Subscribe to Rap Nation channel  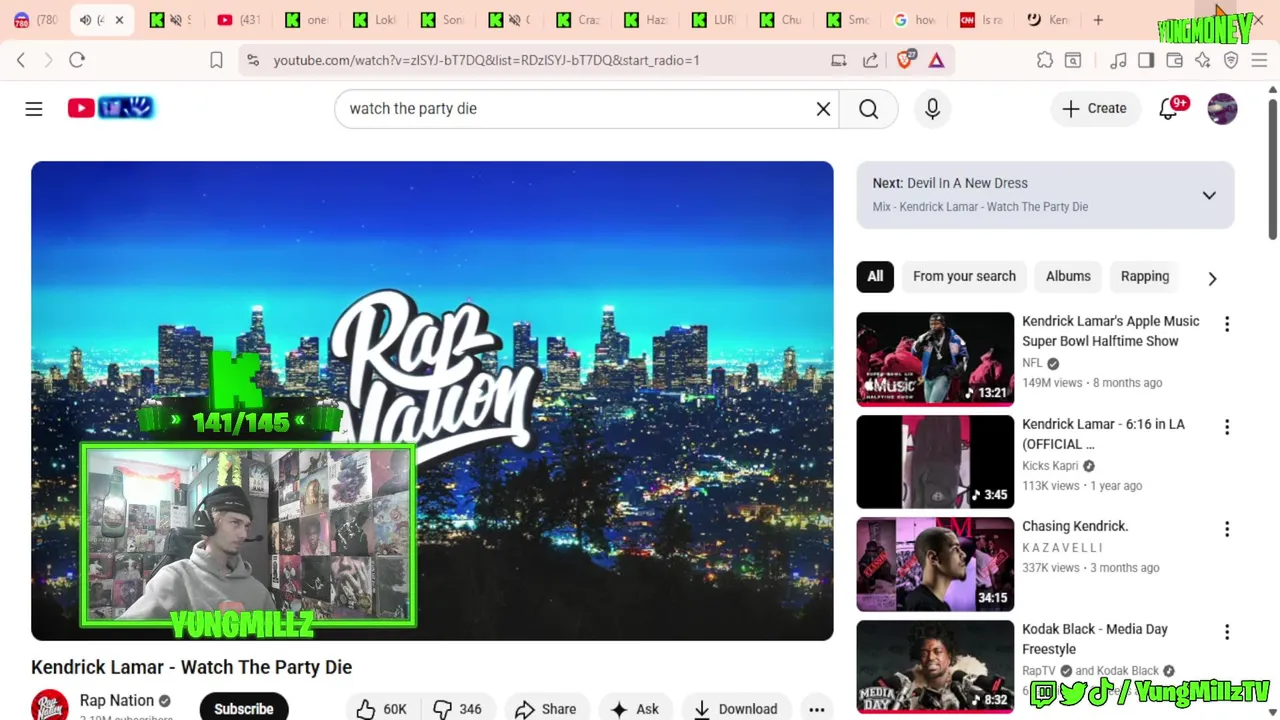coord(244,708)
